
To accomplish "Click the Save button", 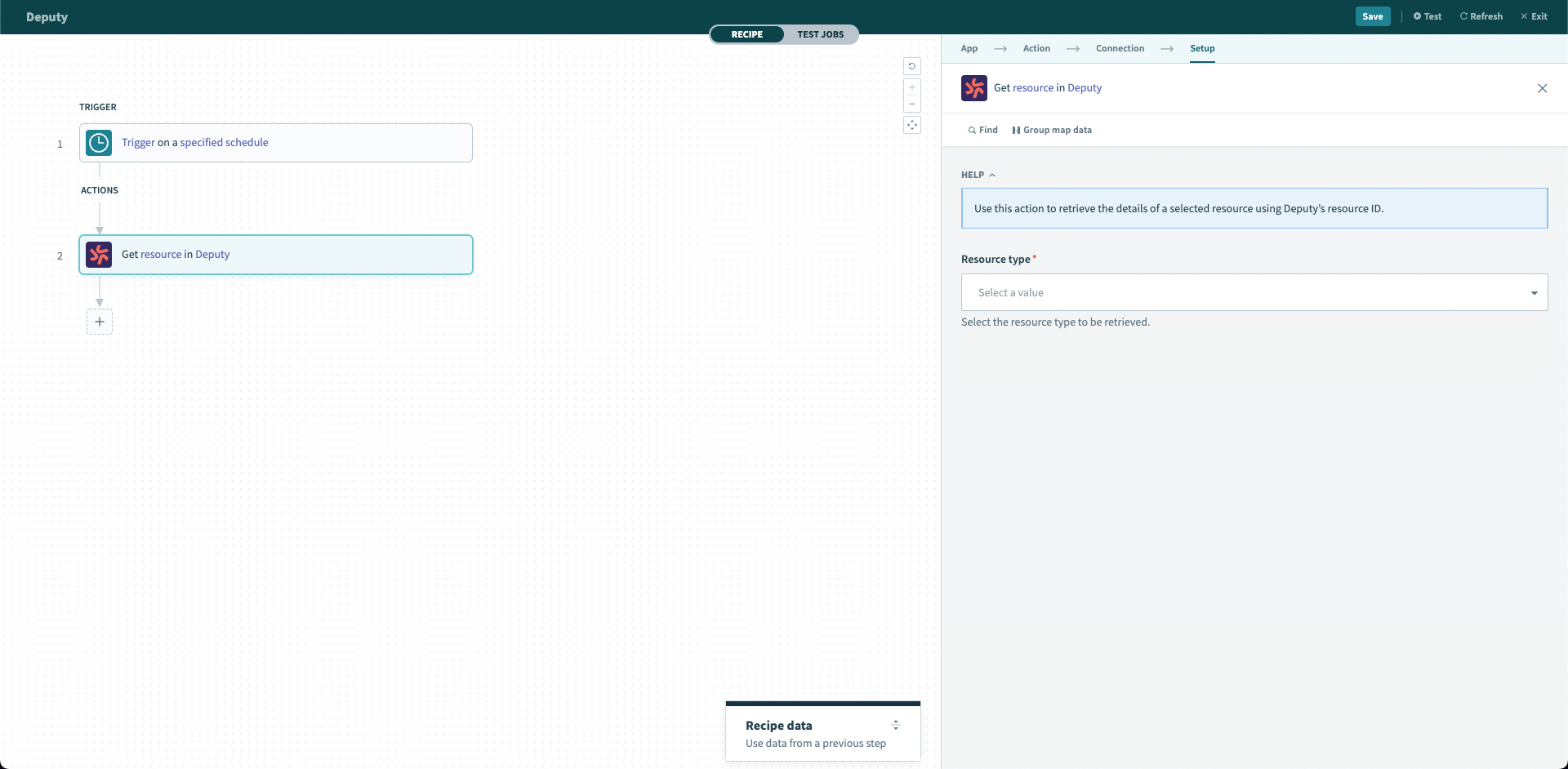I will (1372, 16).
